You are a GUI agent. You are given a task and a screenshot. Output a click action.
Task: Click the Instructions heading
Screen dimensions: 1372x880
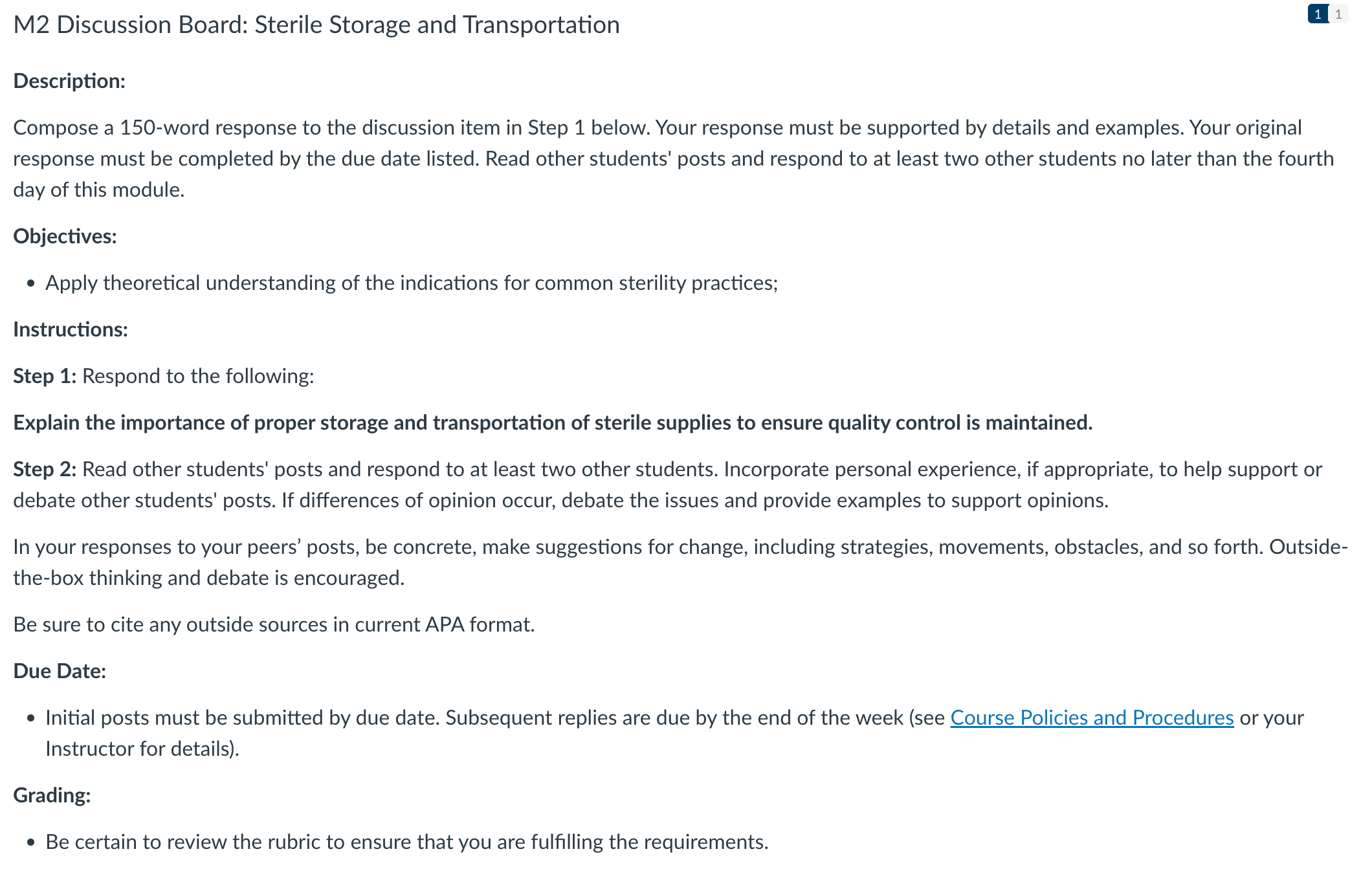point(71,329)
